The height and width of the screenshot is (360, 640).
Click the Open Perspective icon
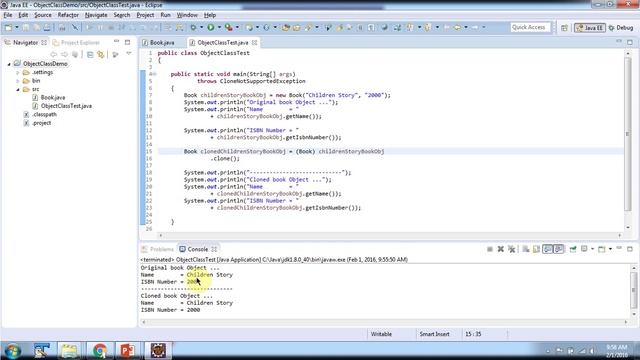(x=564, y=28)
